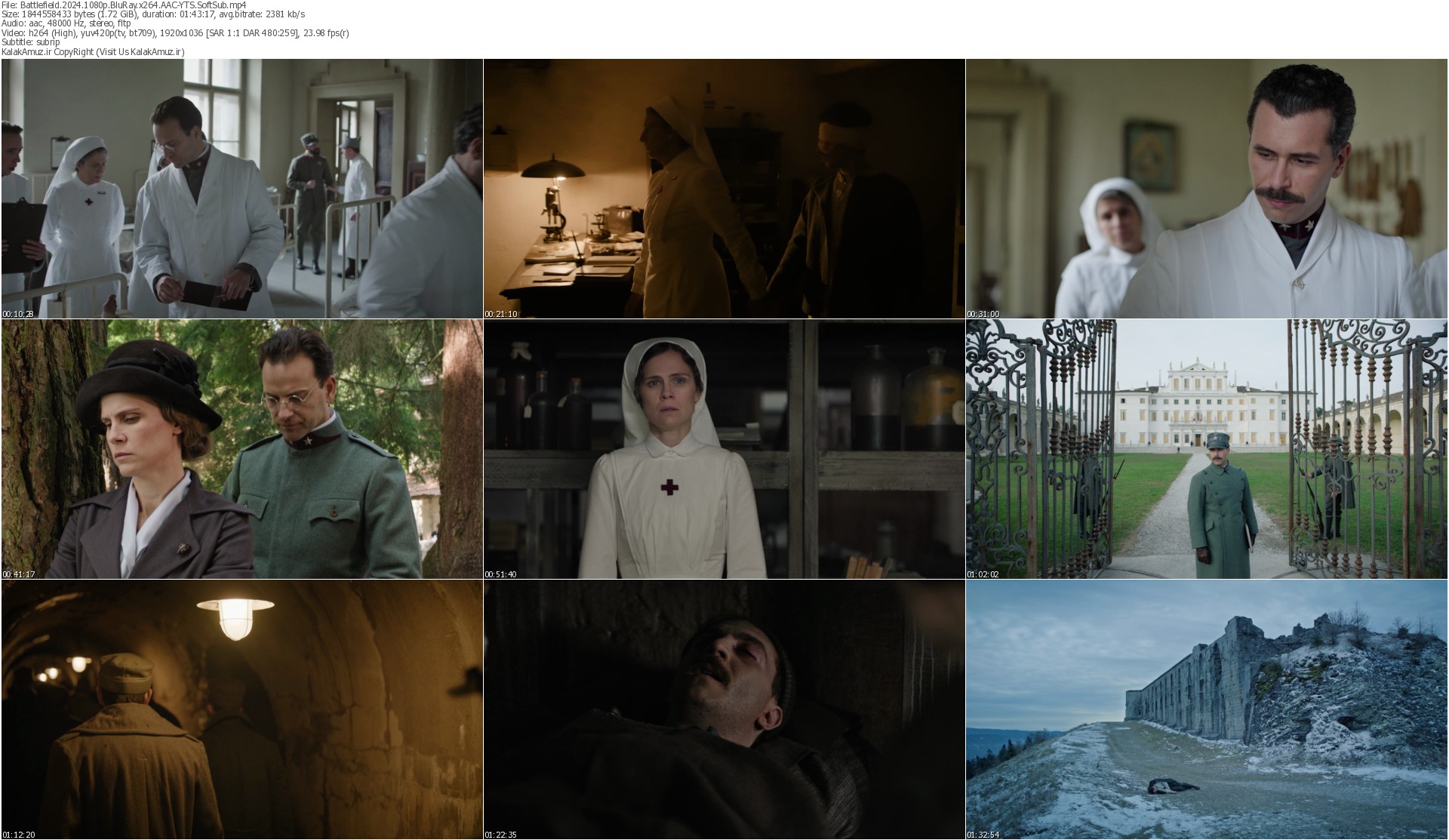Screen dimensions: 1449x840
Task: Select the dark lamp-room thumbnail at 00:21:10
Action: (x=724, y=189)
